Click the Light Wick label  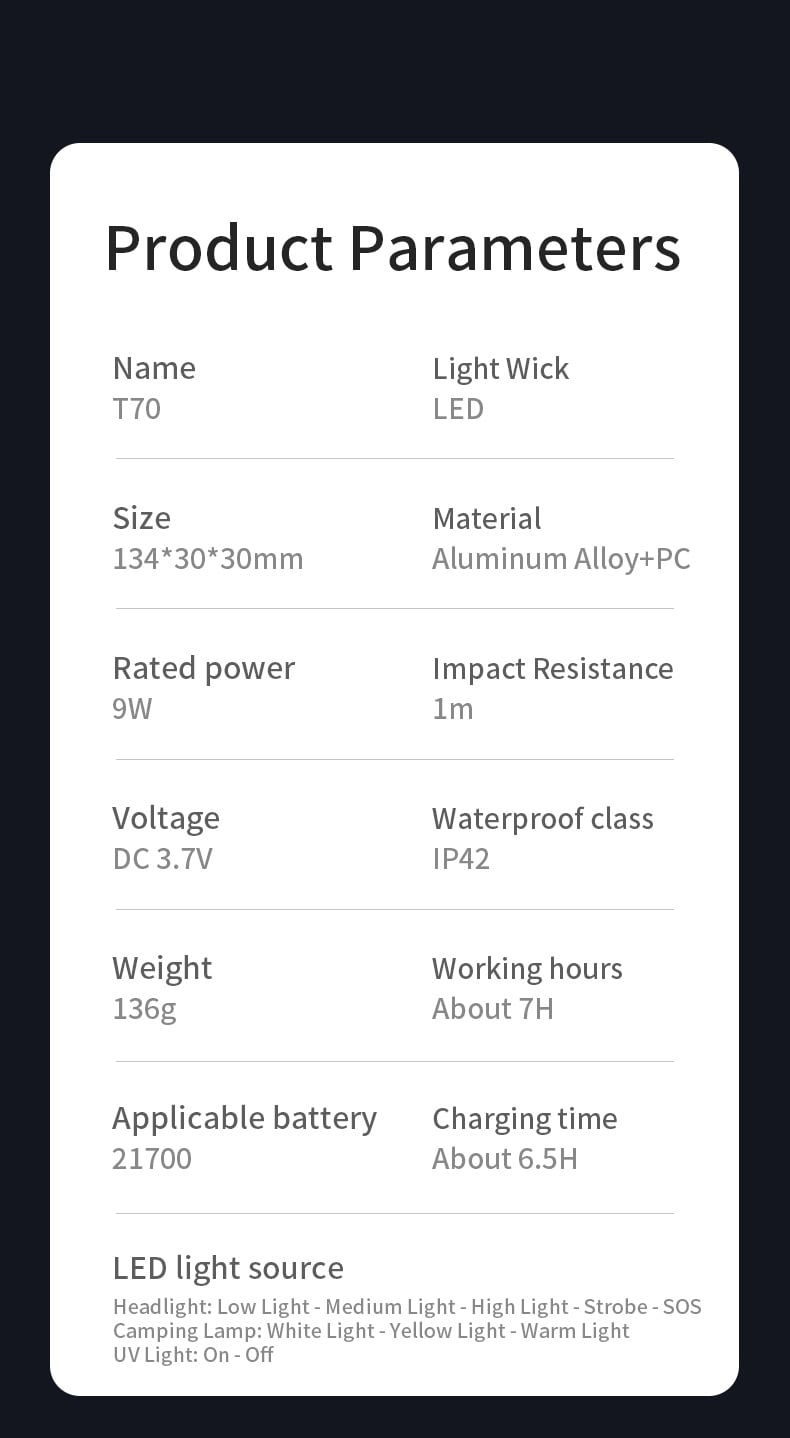click(x=500, y=368)
